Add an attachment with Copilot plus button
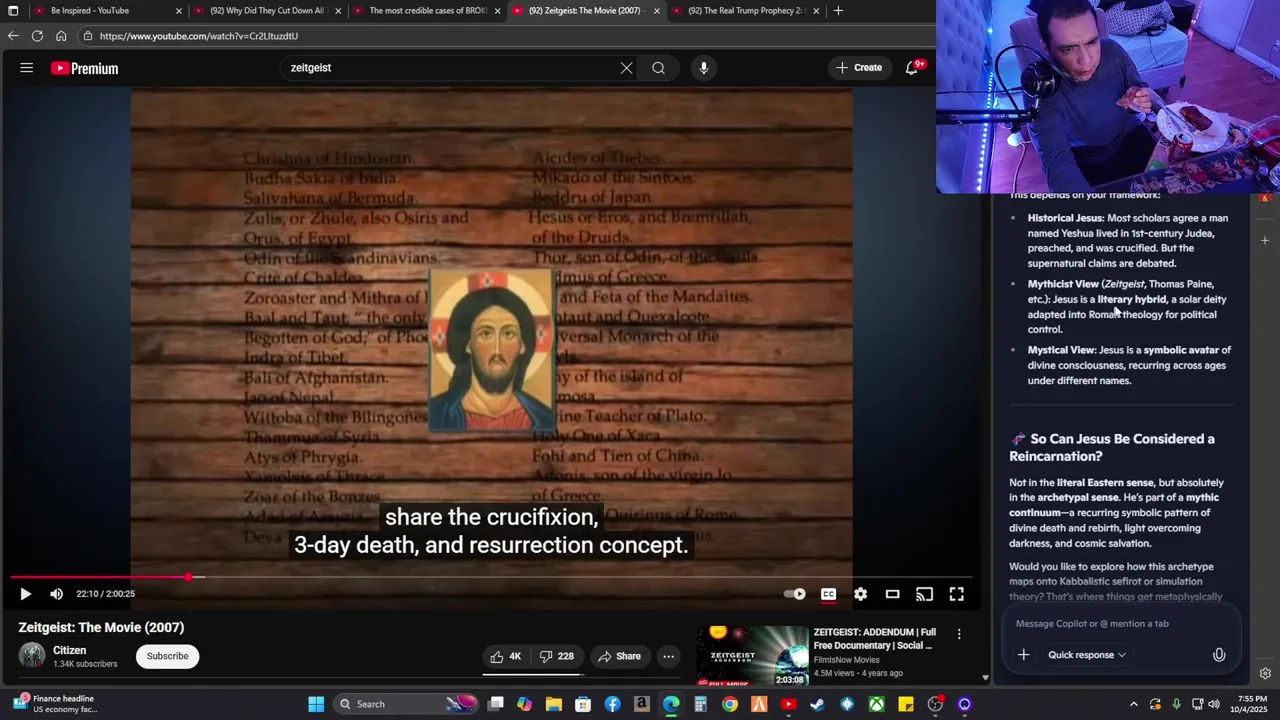The width and height of the screenshot is (1280, 720). (x=1023, y=655)
